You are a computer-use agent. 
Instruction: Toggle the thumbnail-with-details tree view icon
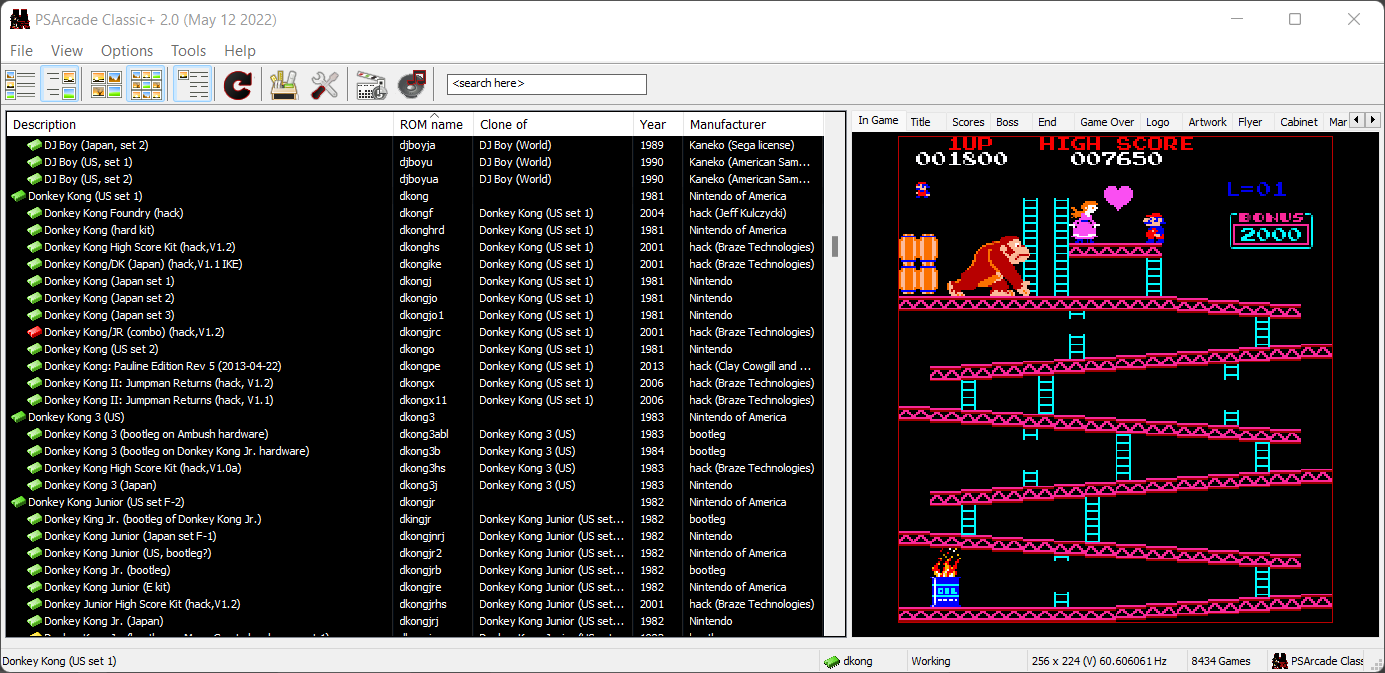click(193, 84)
